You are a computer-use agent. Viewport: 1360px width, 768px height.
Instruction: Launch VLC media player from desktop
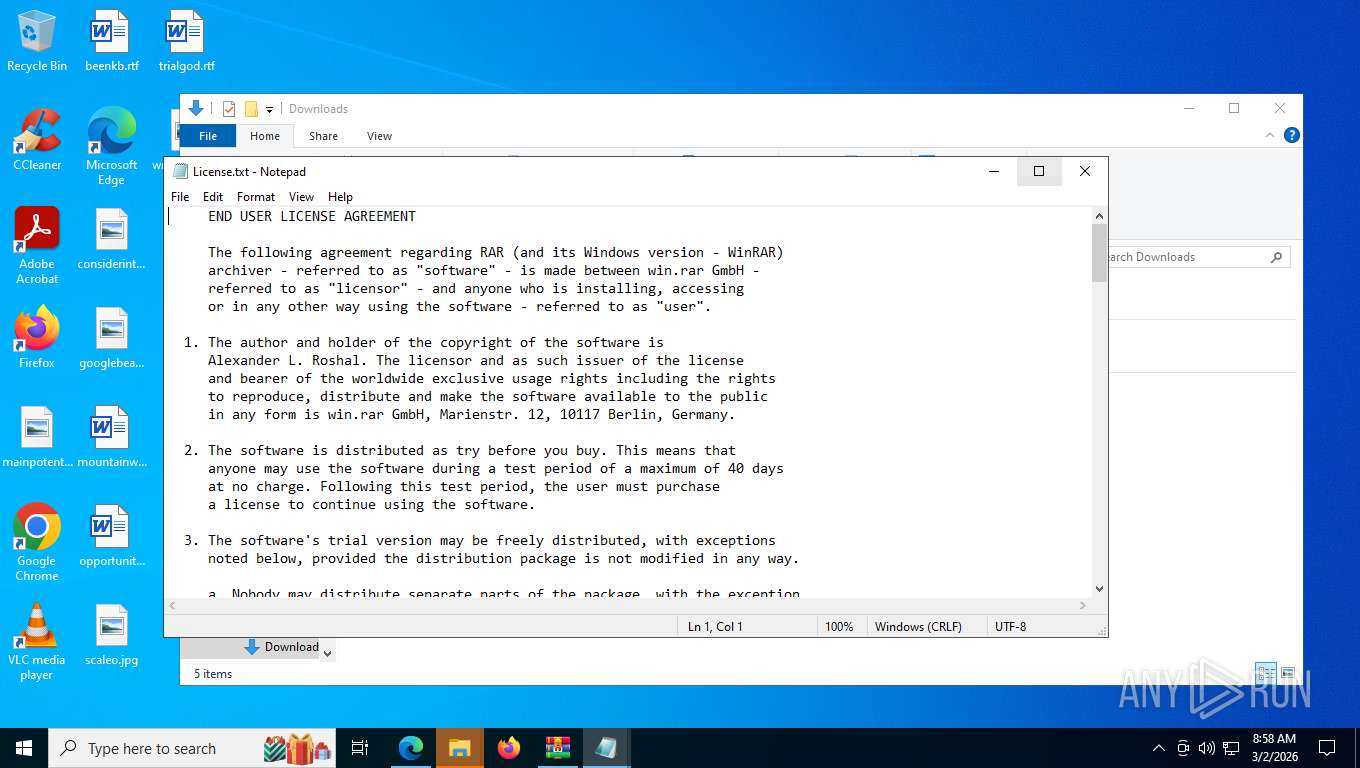tap(37, 642)
